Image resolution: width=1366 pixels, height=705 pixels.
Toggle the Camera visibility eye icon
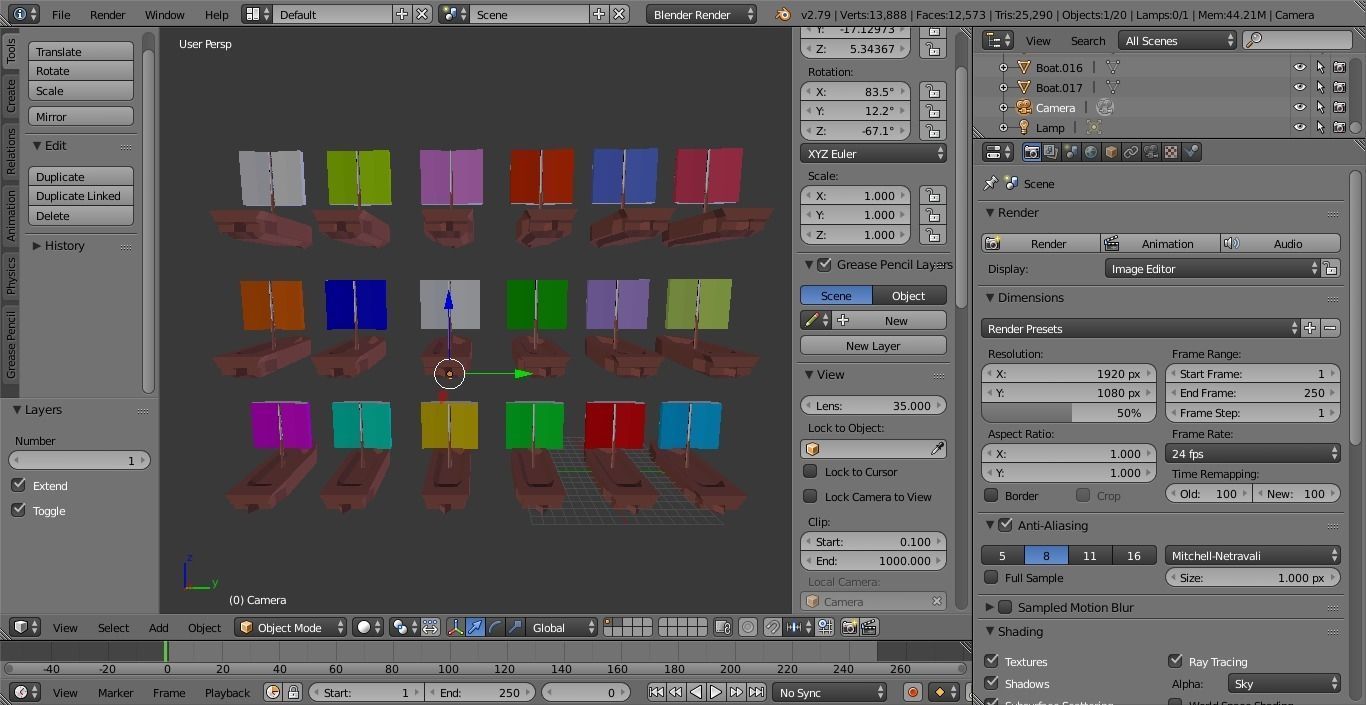coord(1299,107)
